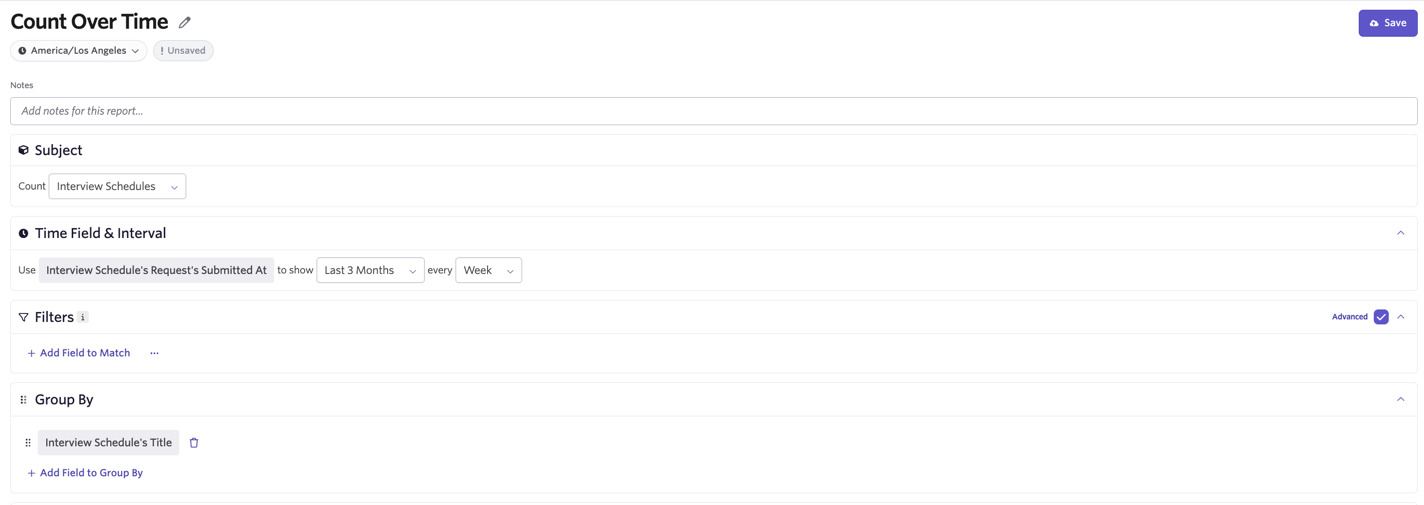The width and height of the screenshot is (1424, 505).
Task: Click the pencil icon to edit report title
Action: pos(185,22)
